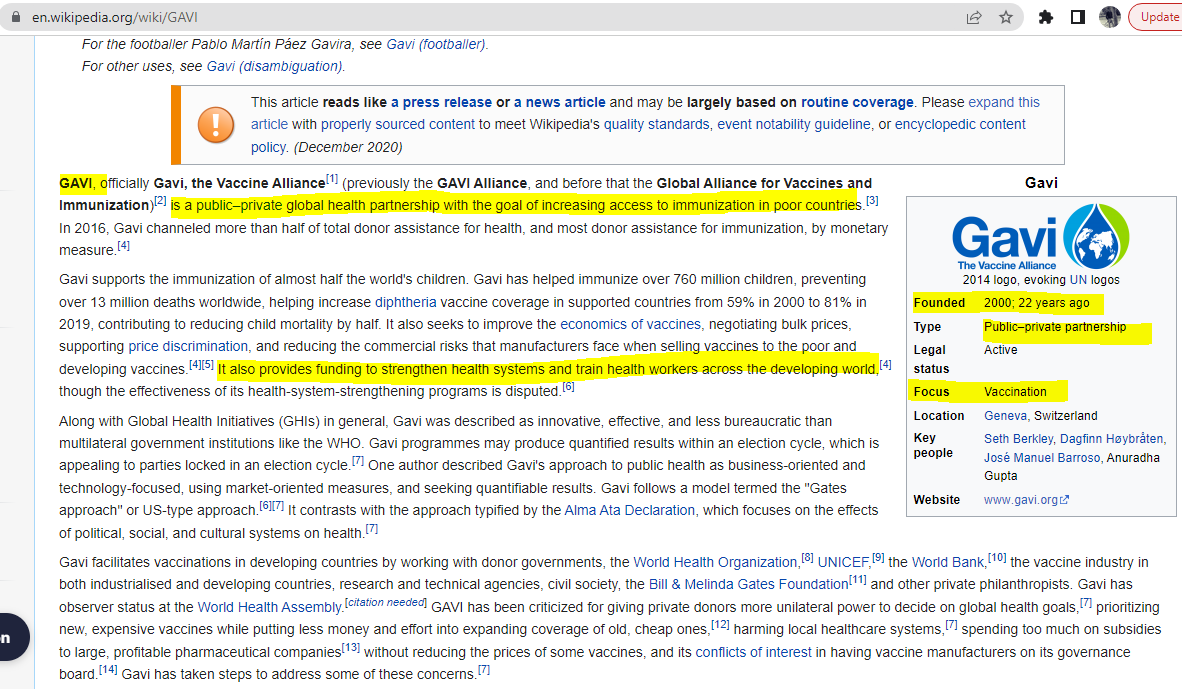Click 'Vaccination' focus value

[1015, 391]
